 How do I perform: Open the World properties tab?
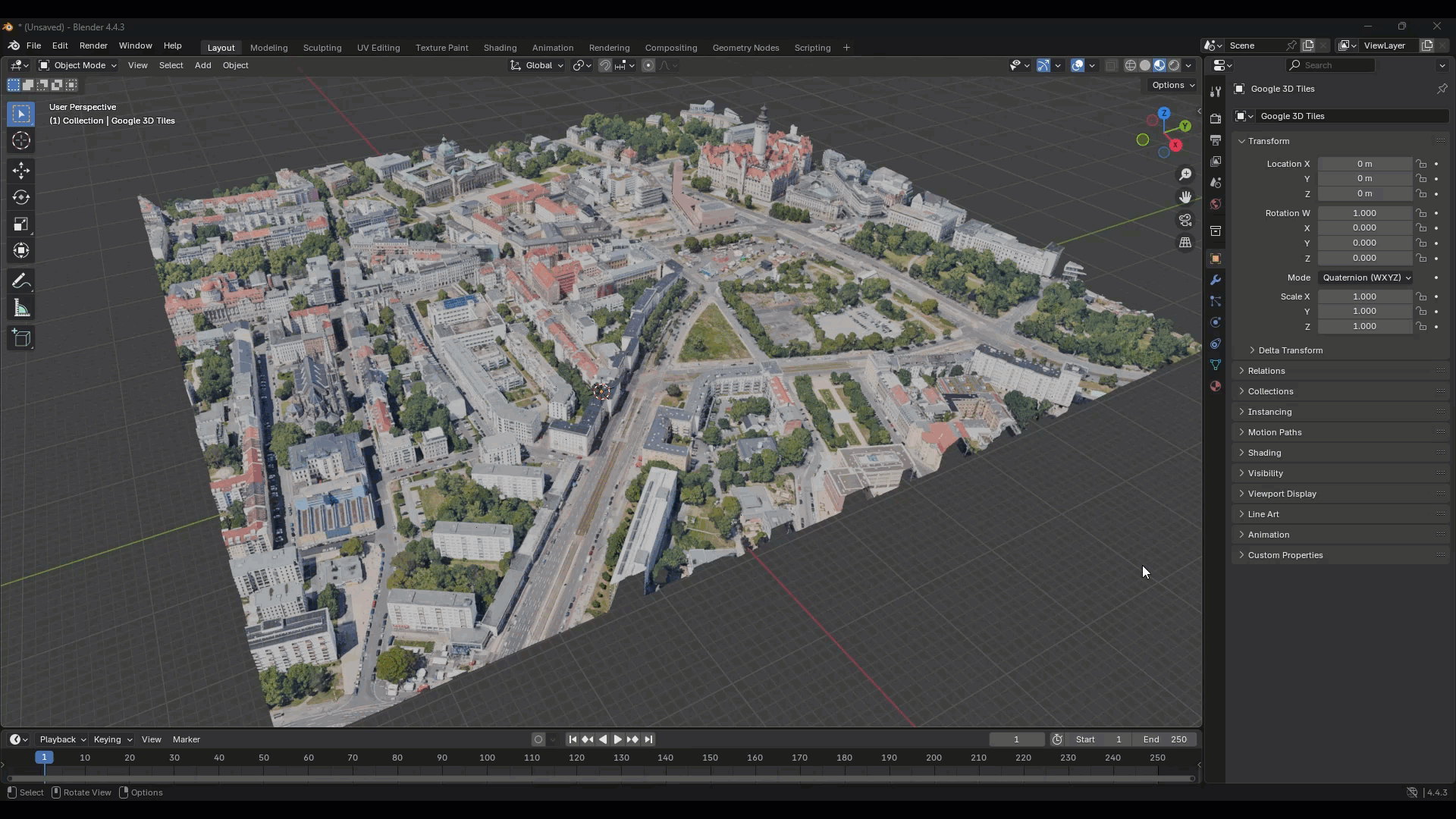point(1216,204)
